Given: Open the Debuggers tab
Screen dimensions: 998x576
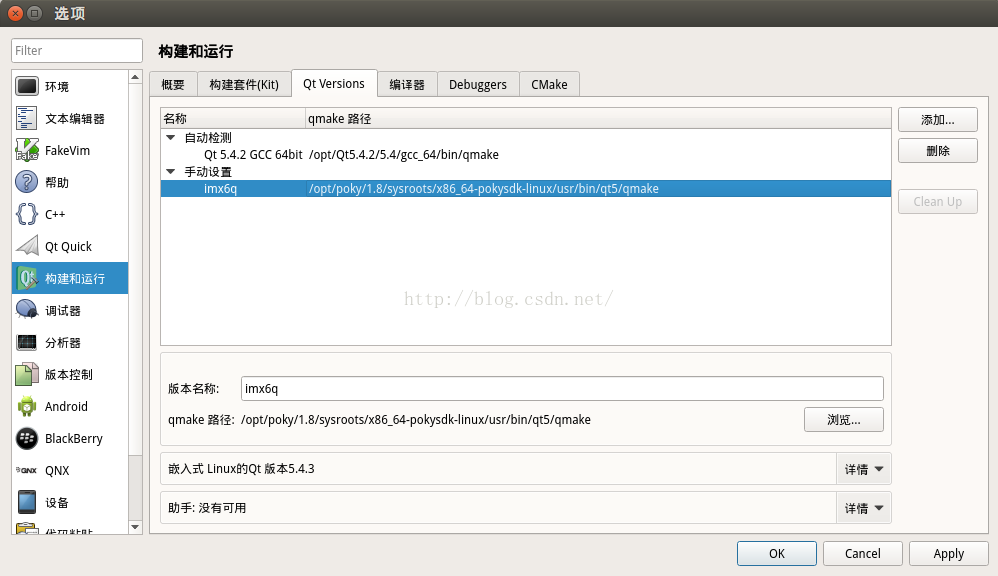Looking at the screenshot, I should (x=478, y=85).
